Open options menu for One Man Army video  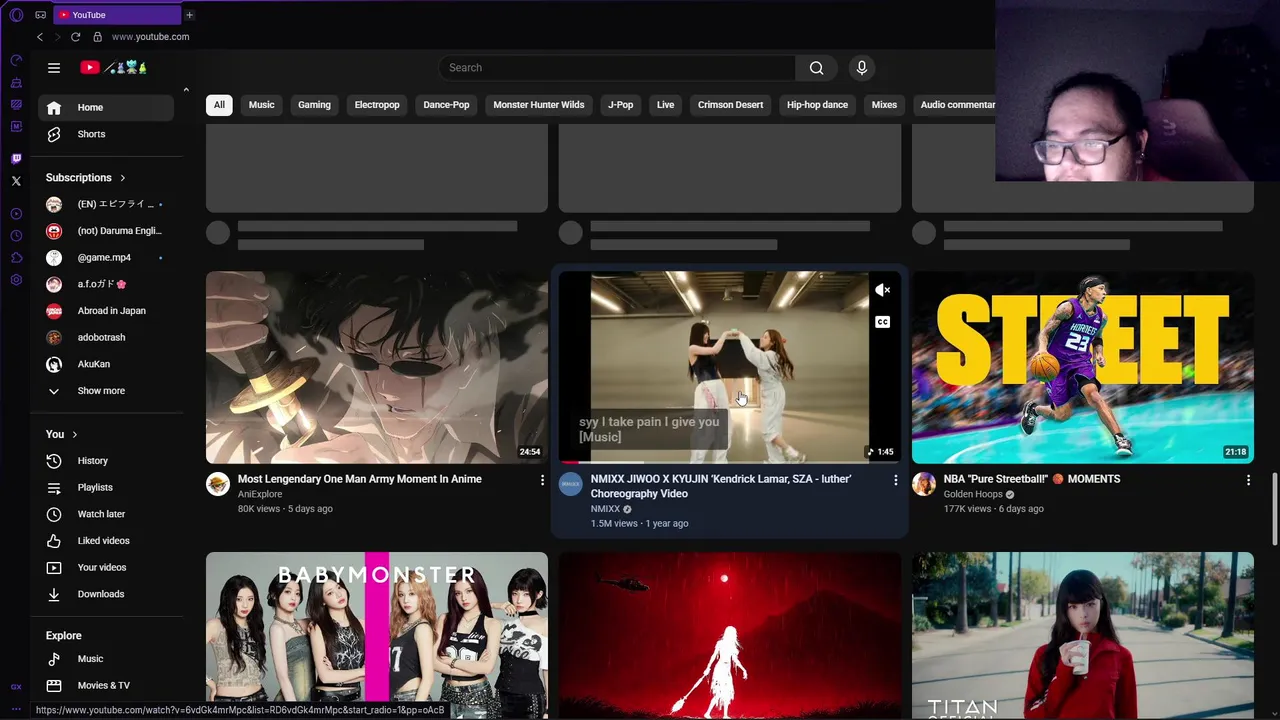click(x=542, y=480)
